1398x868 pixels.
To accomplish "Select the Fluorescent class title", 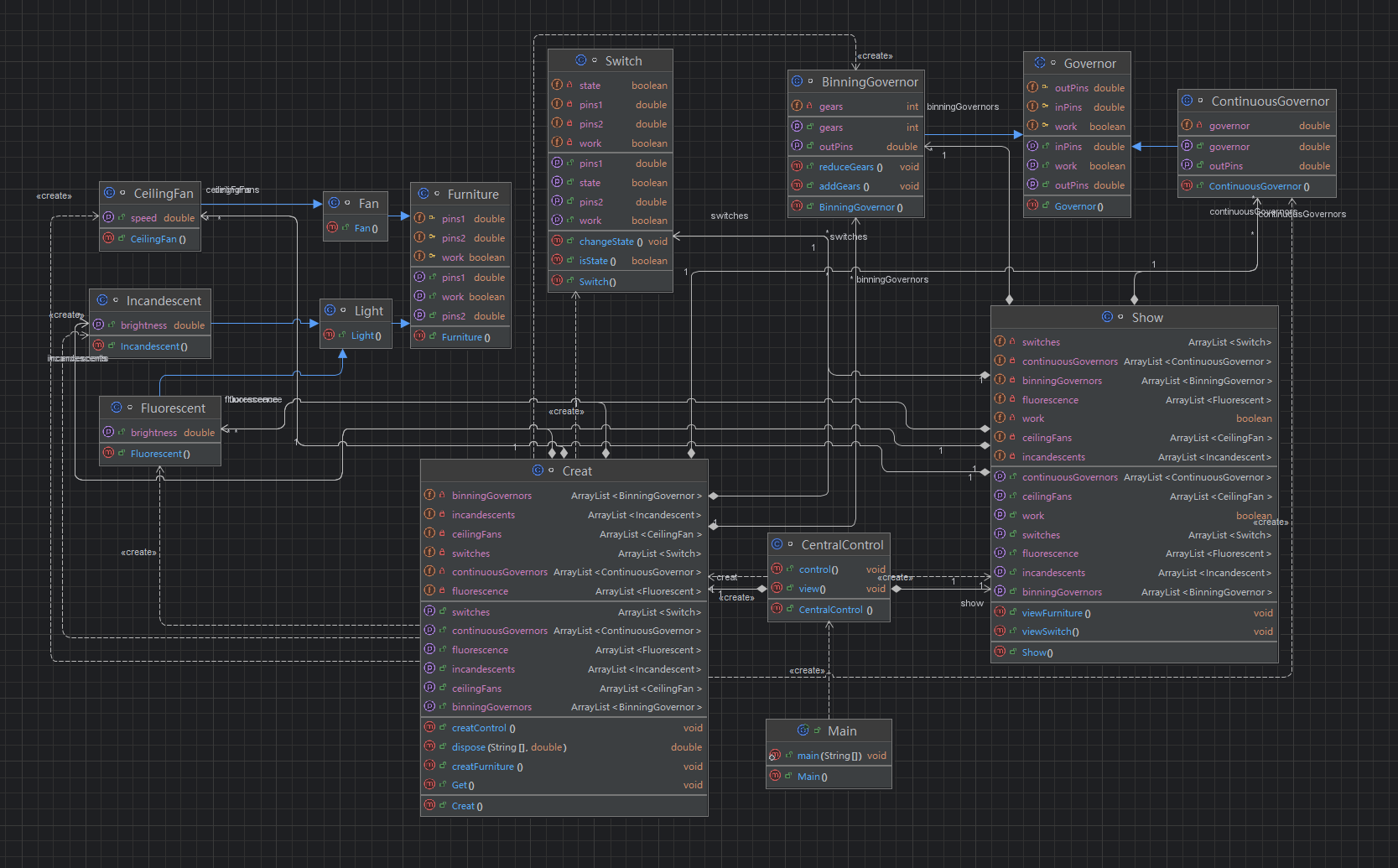I will pos(173,408).
